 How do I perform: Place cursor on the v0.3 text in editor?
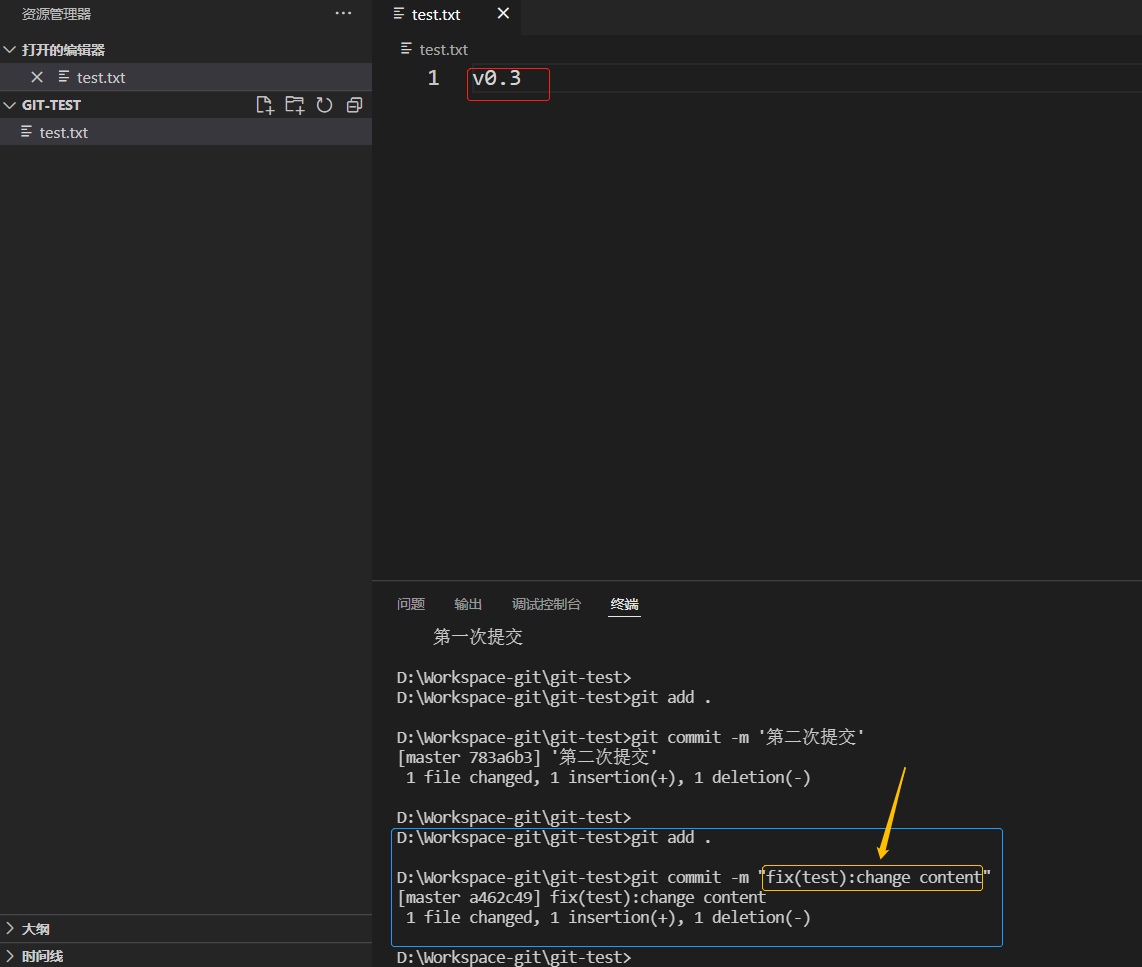pyautogui.click(x=497, y=78)
